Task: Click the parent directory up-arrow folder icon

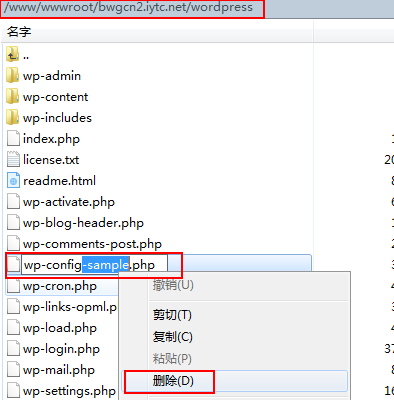Action: 13,55
